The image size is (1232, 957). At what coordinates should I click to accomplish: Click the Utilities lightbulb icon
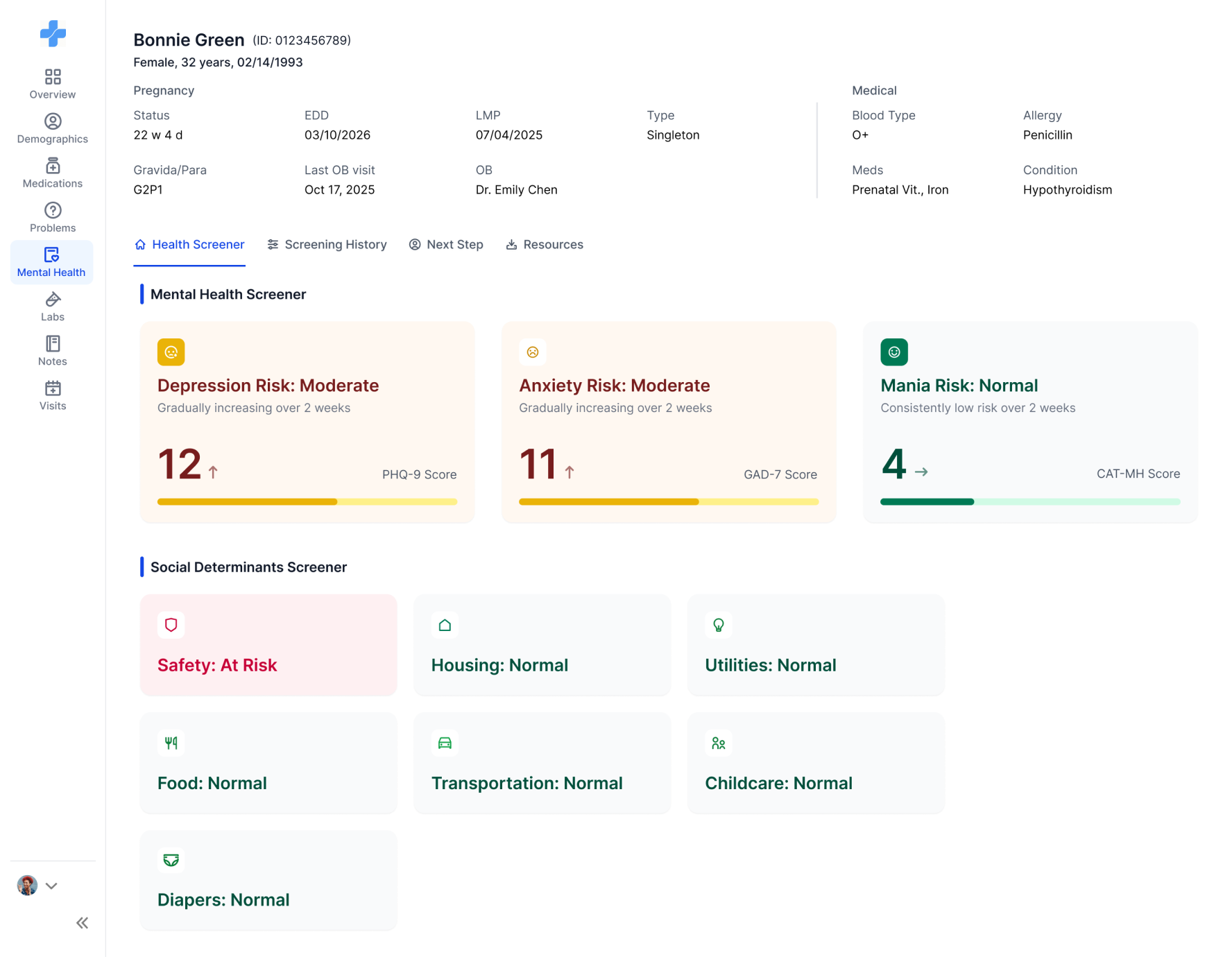click(719, 625)
